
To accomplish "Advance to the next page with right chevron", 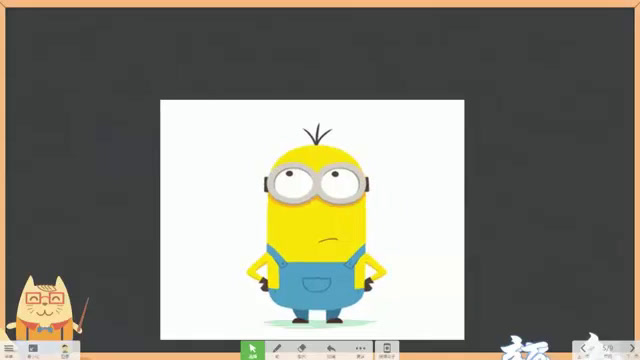I will (632, 348).
